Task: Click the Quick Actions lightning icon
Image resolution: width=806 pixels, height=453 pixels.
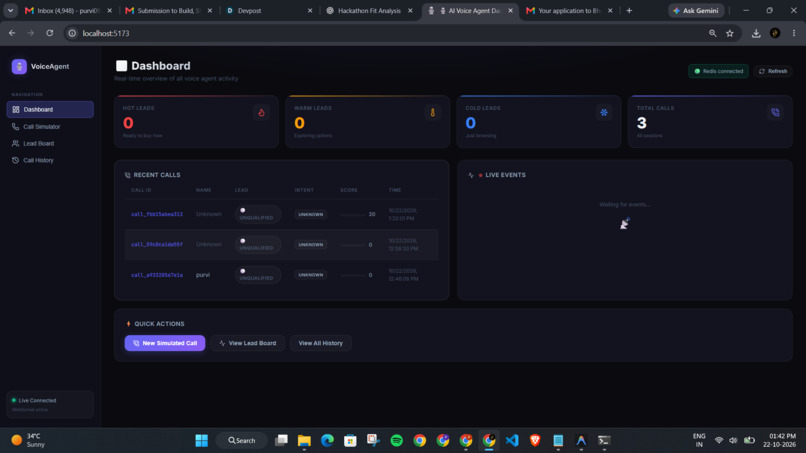Action: tap(129, 324)
